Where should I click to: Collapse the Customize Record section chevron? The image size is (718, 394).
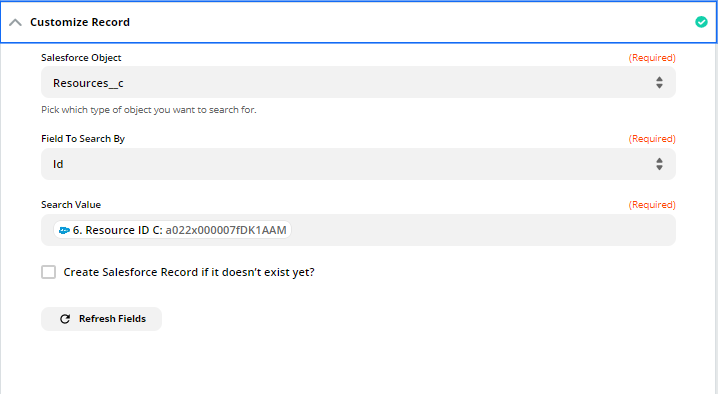pyautogui.click(x=15, y=22)
